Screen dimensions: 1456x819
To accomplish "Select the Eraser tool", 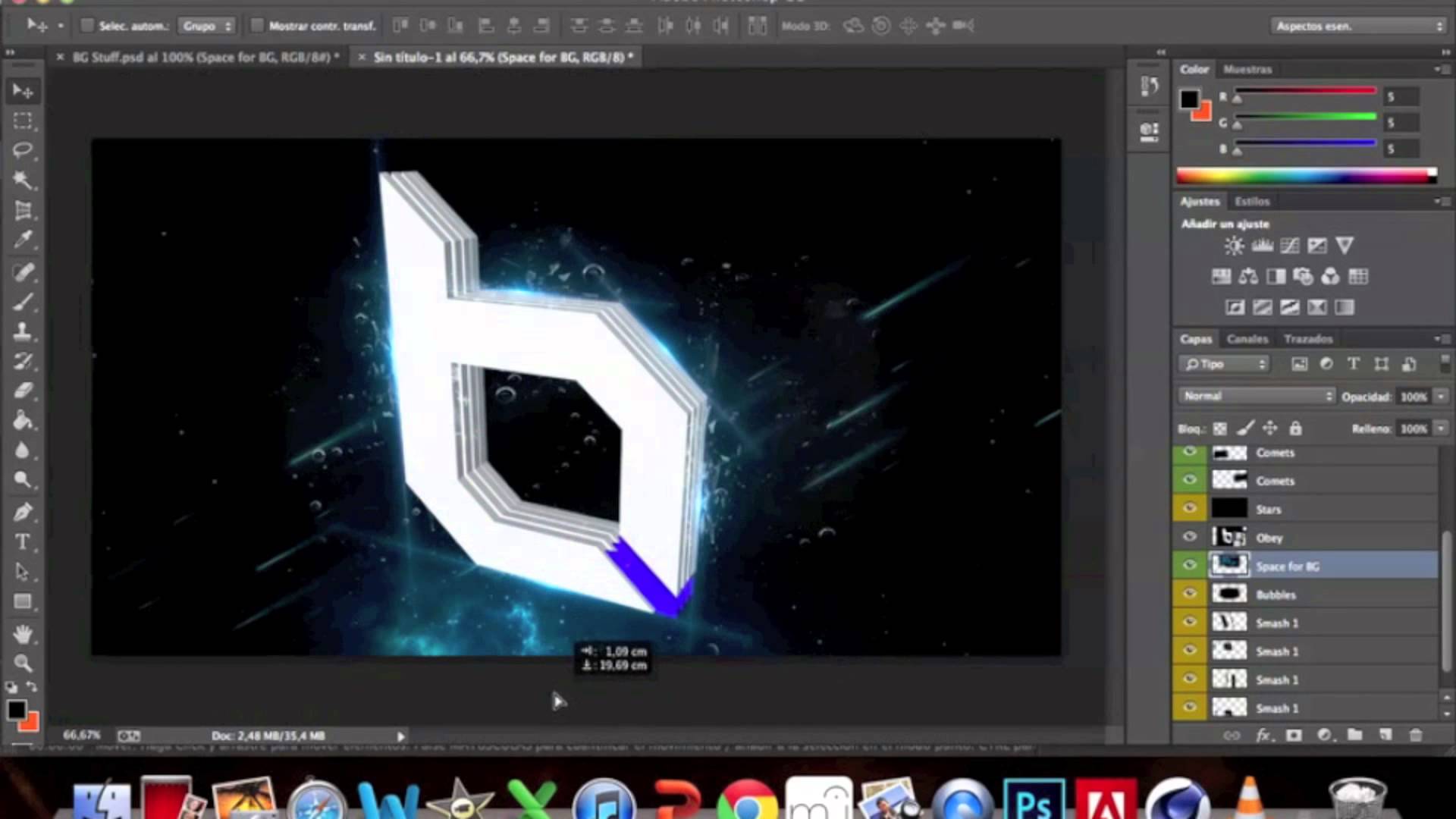I will point(23,391).
